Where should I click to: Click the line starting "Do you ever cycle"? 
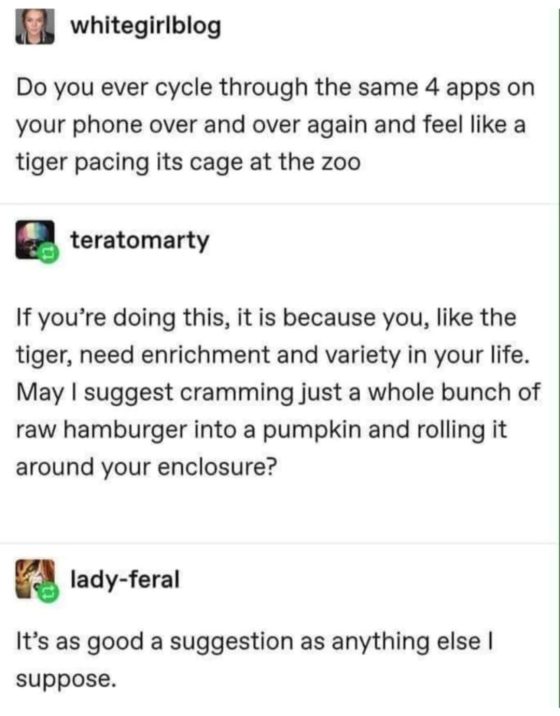pyautogui.click(x=275, y=88)
